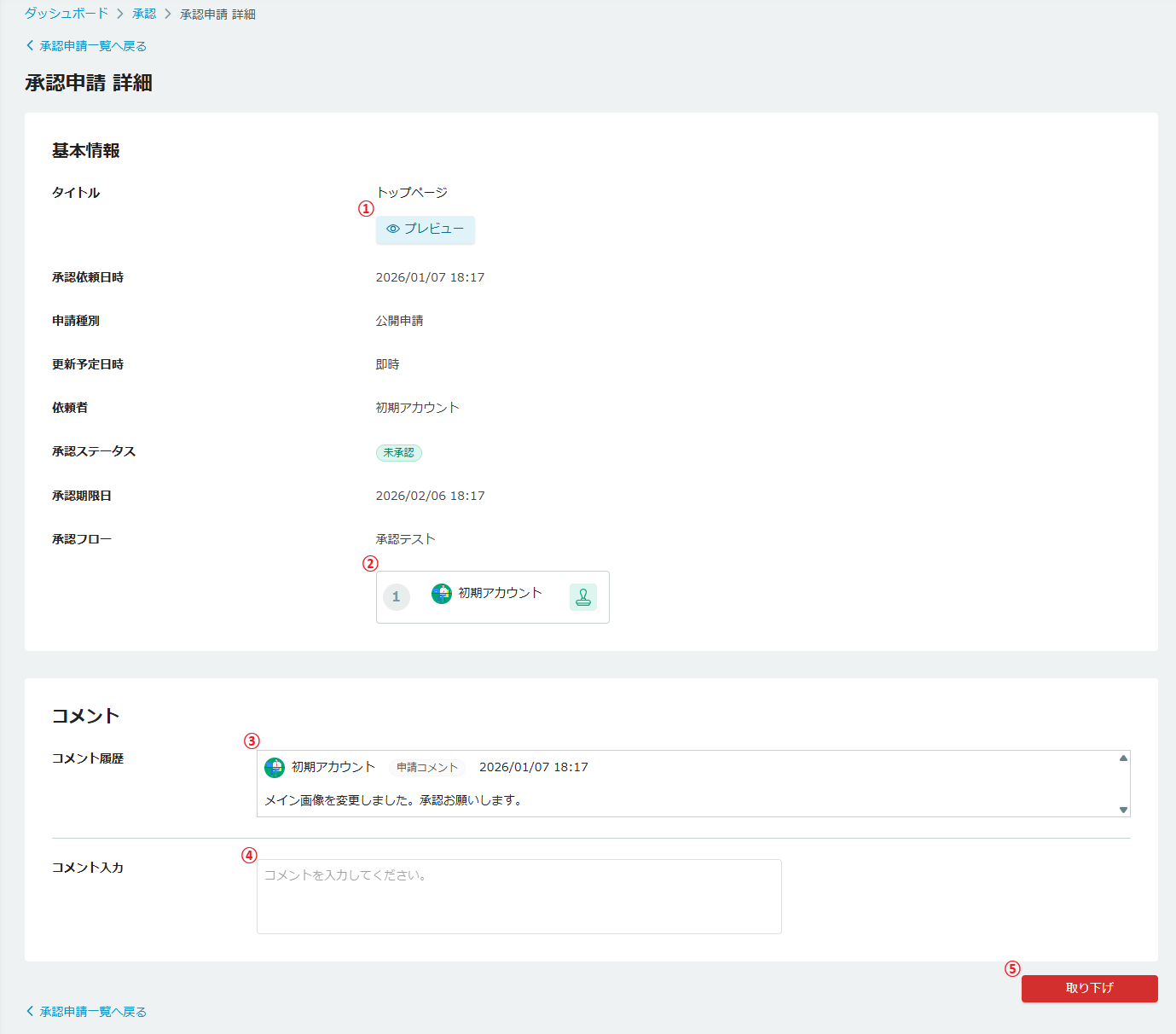Click the 申請コメント tag in comment history

[x=427, y=768]
